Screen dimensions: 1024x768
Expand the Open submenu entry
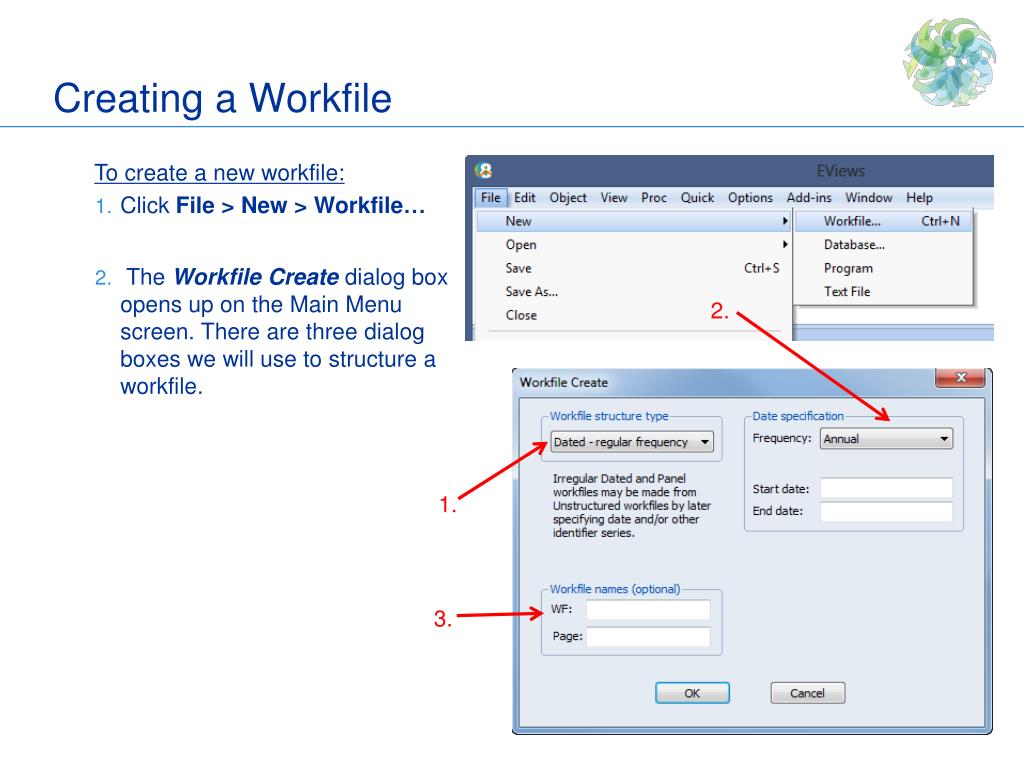pos(633,245)
